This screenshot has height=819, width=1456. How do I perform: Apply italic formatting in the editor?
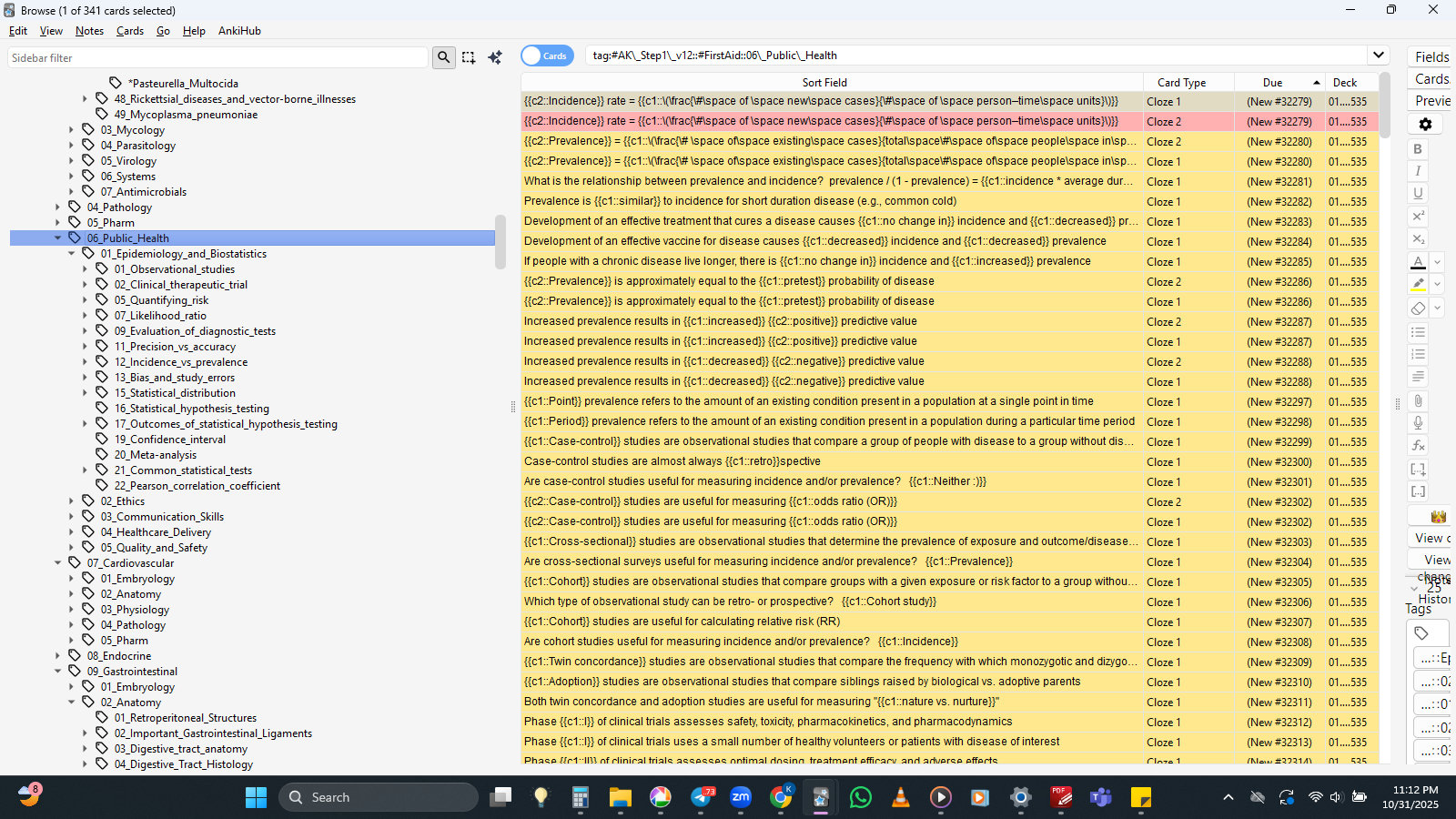[x=1418, y=171]
